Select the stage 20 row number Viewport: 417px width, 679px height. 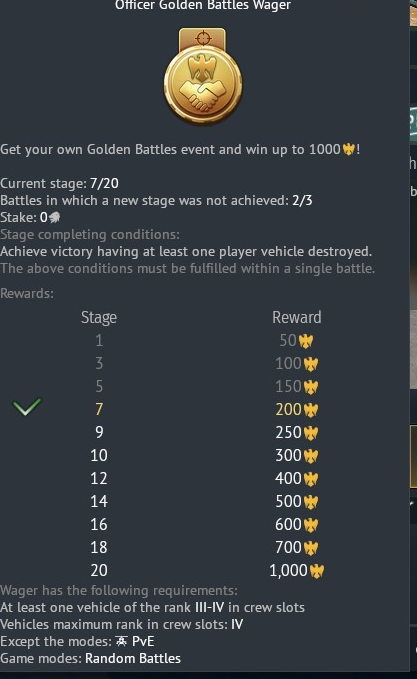pyautogui.click(x=99, y=570)
